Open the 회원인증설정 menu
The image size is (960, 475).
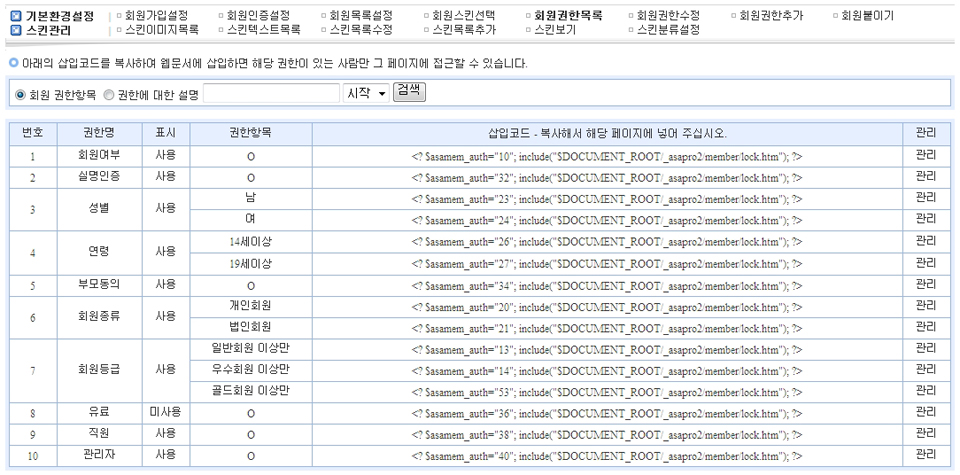pyautogui.click(x=258, y=16)
